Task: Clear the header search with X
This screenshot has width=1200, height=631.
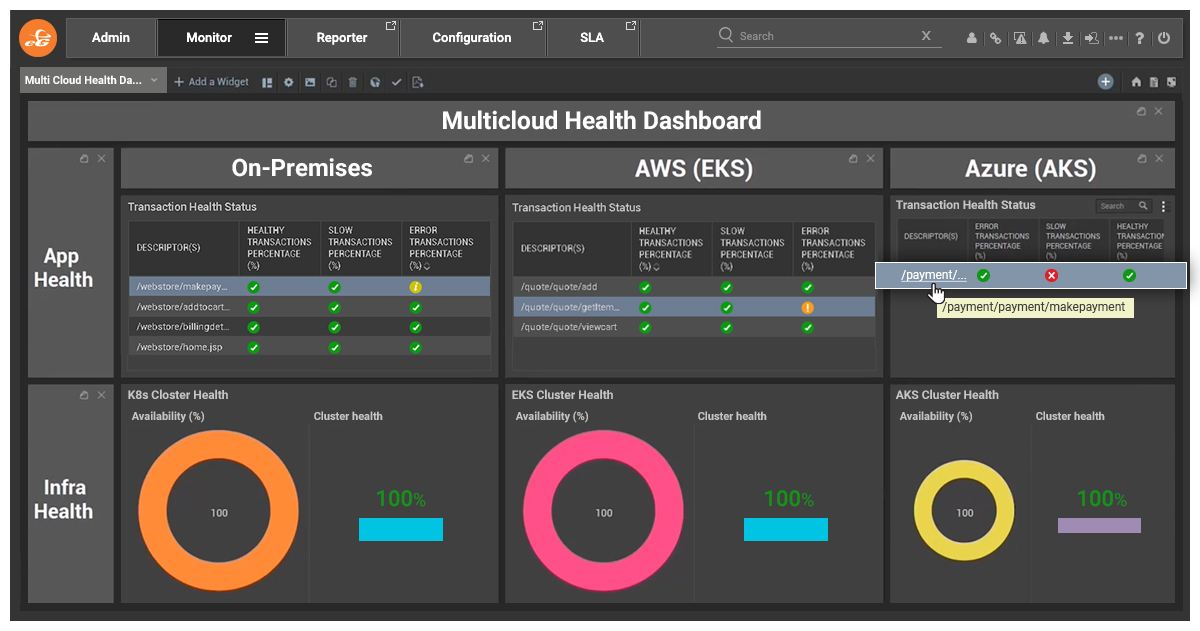Action: tap(926, 35)
